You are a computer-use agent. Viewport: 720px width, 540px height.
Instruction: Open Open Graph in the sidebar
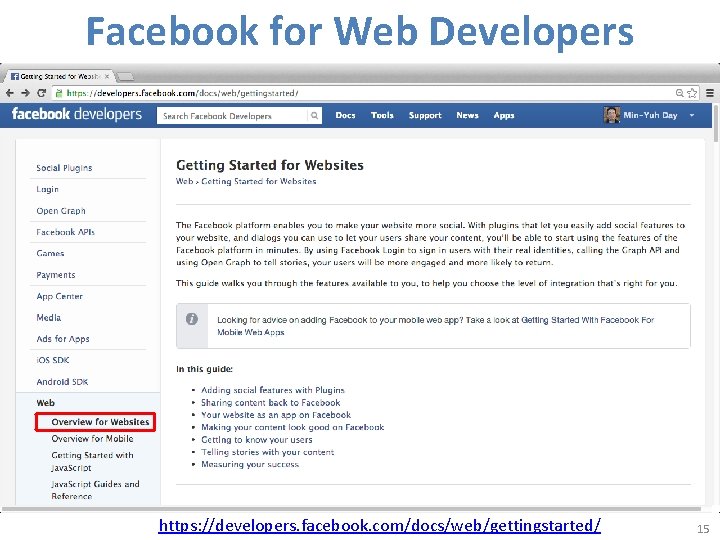point(61,211)
